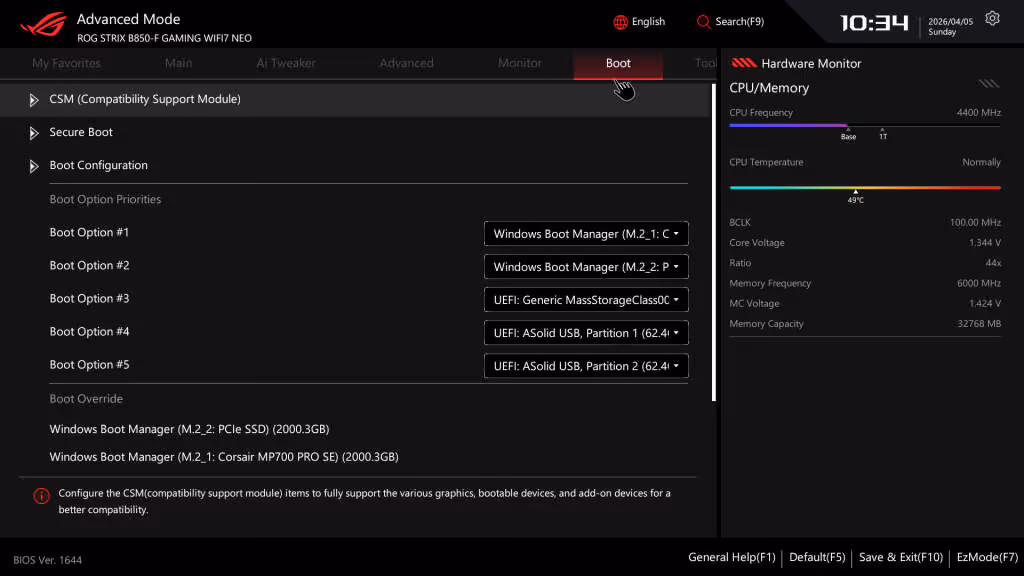
Task: Click Save & Exit(F10)
Action: click(900, 557)
